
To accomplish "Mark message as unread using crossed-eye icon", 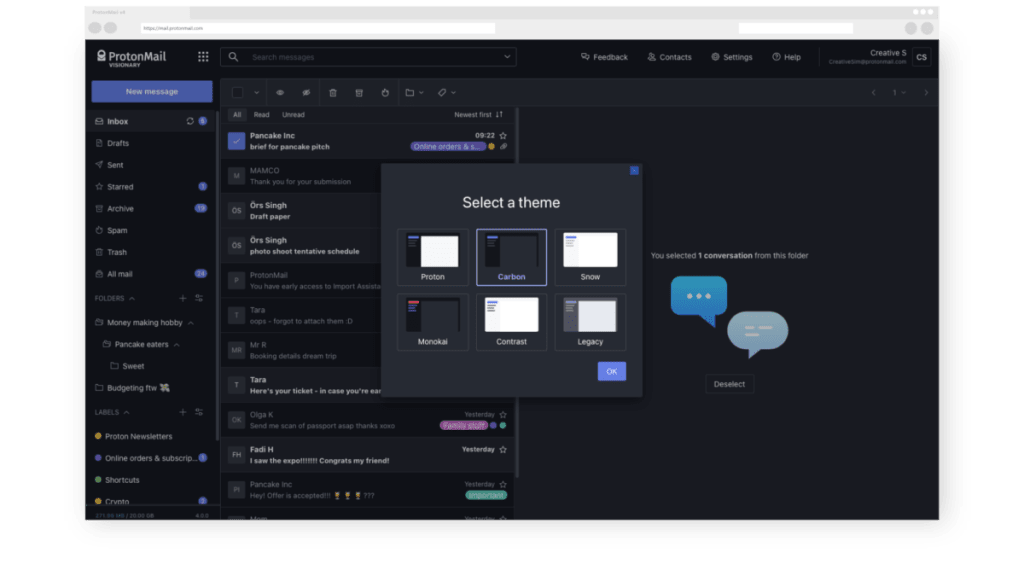I will coord(306,92).
